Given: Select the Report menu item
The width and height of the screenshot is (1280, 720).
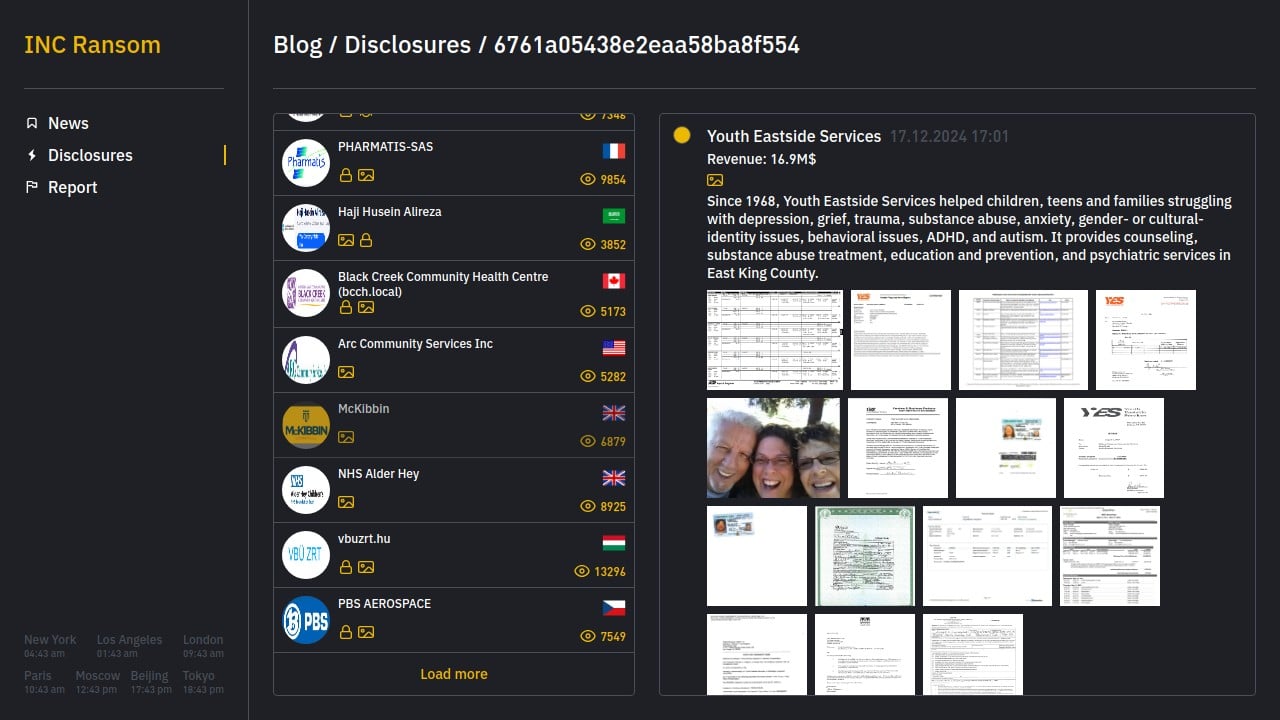Looking at the screenshot, I should point(73,187).
